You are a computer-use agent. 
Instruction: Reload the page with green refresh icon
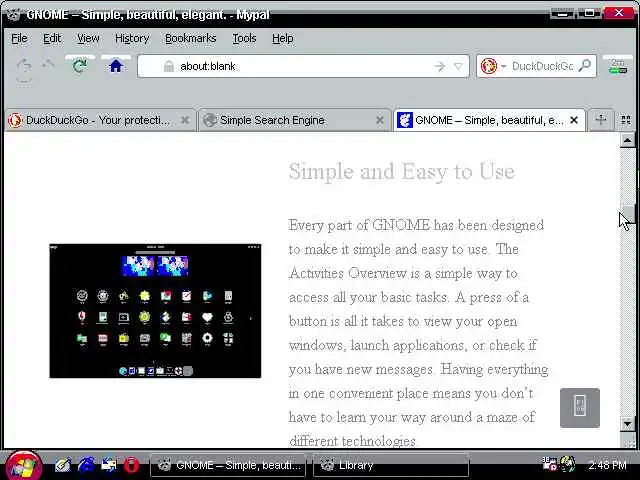coord(80,66)
